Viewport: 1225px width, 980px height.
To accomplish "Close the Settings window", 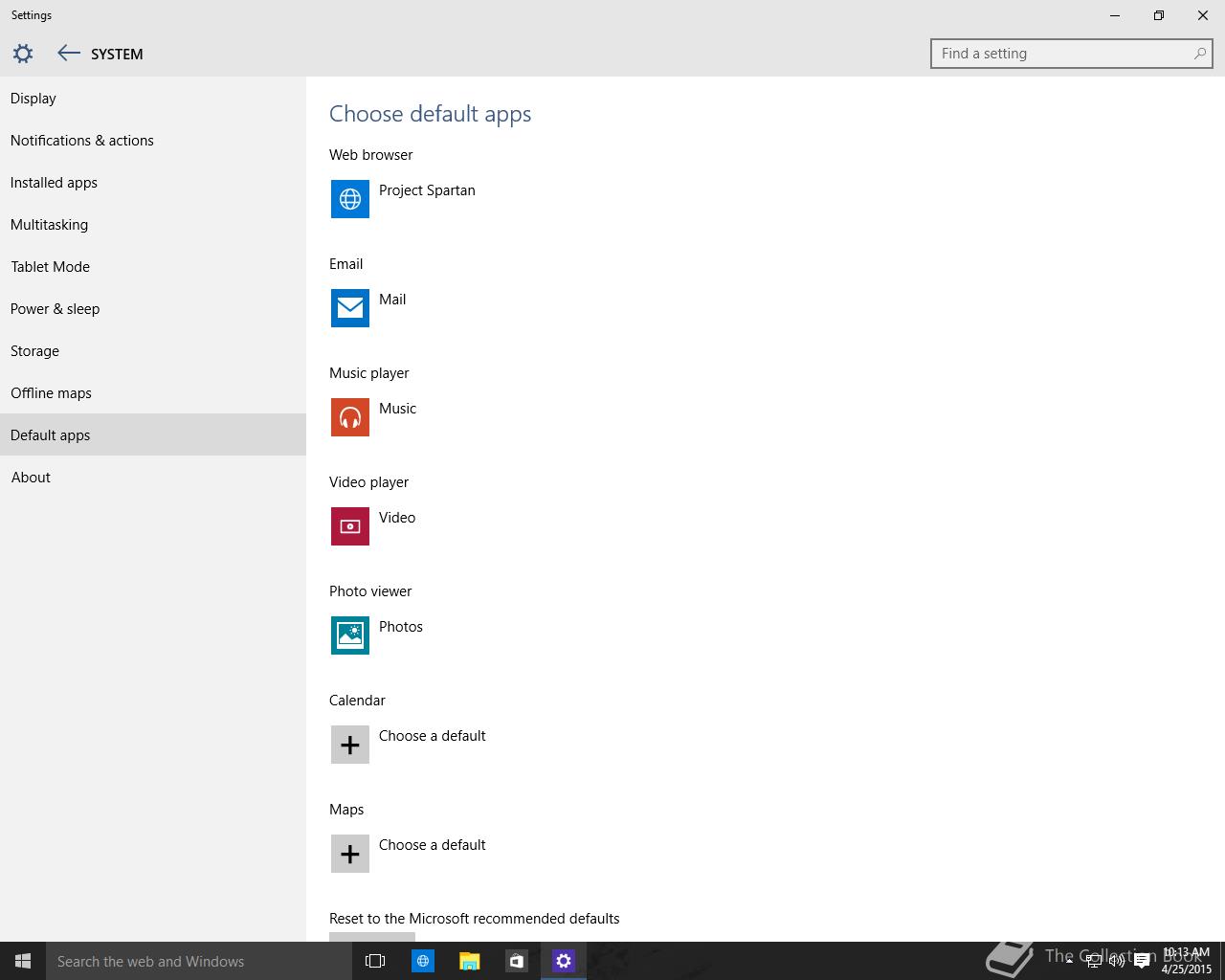I will (1203, 15).
